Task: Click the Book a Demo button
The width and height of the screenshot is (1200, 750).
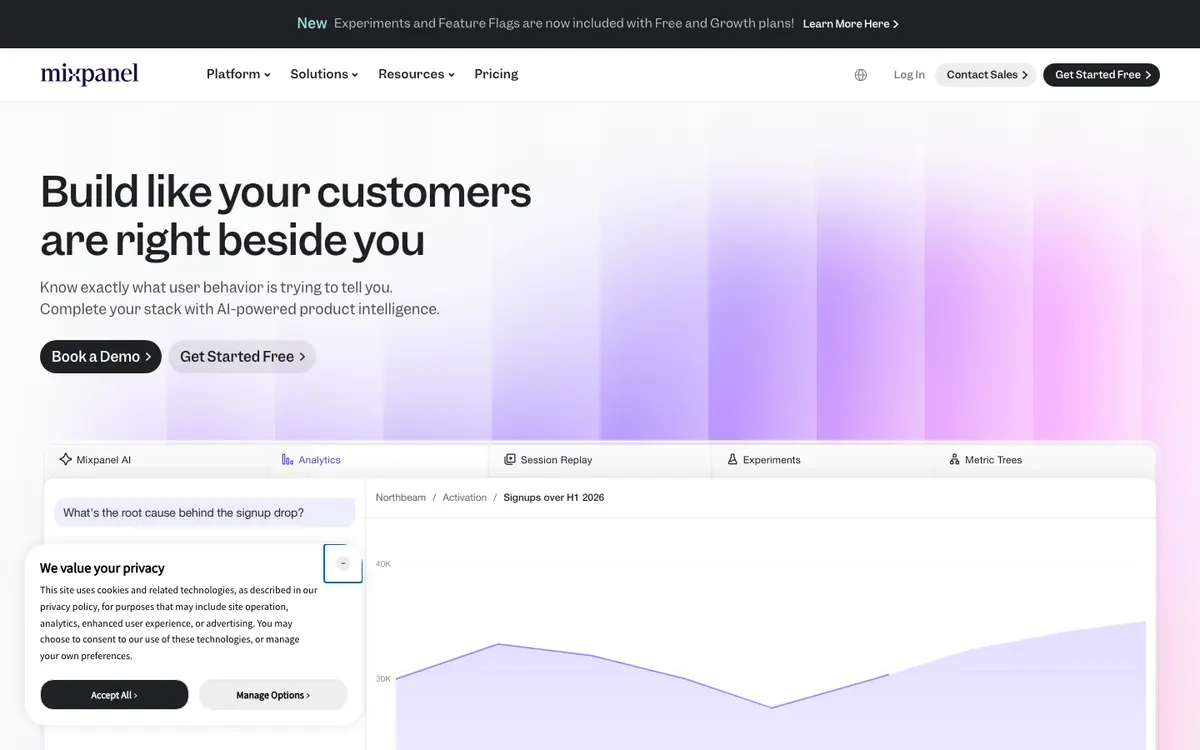Action: [100, 357]
